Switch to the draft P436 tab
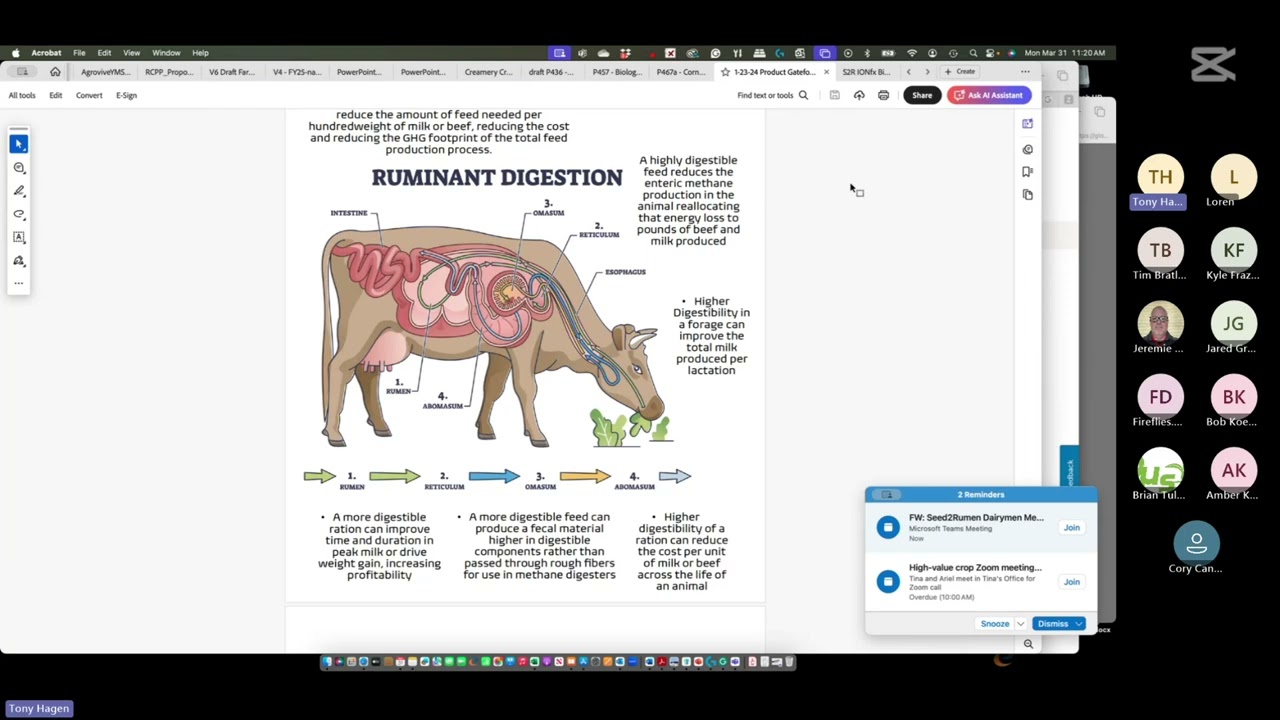 pyautogui.click(x=551, y=72)
